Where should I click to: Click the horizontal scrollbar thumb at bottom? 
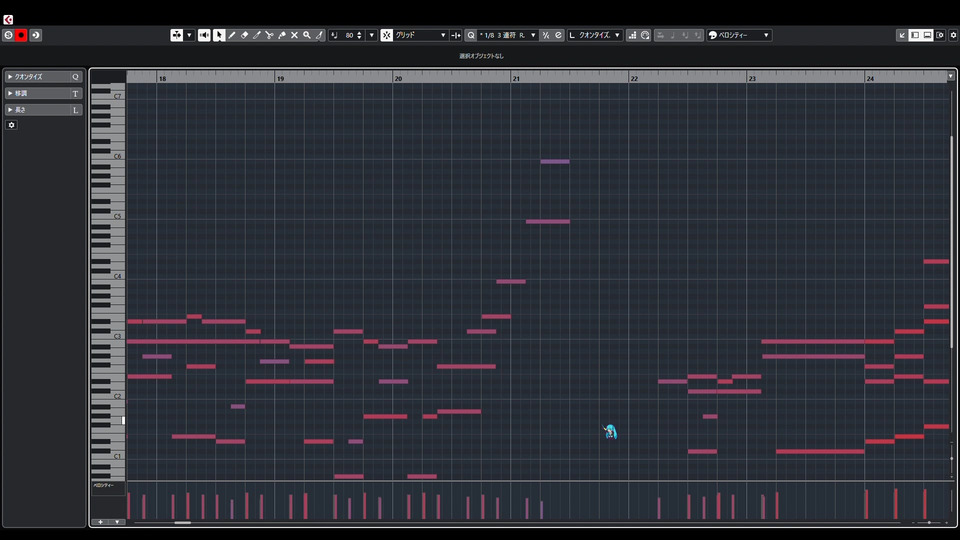click(182, 523)
